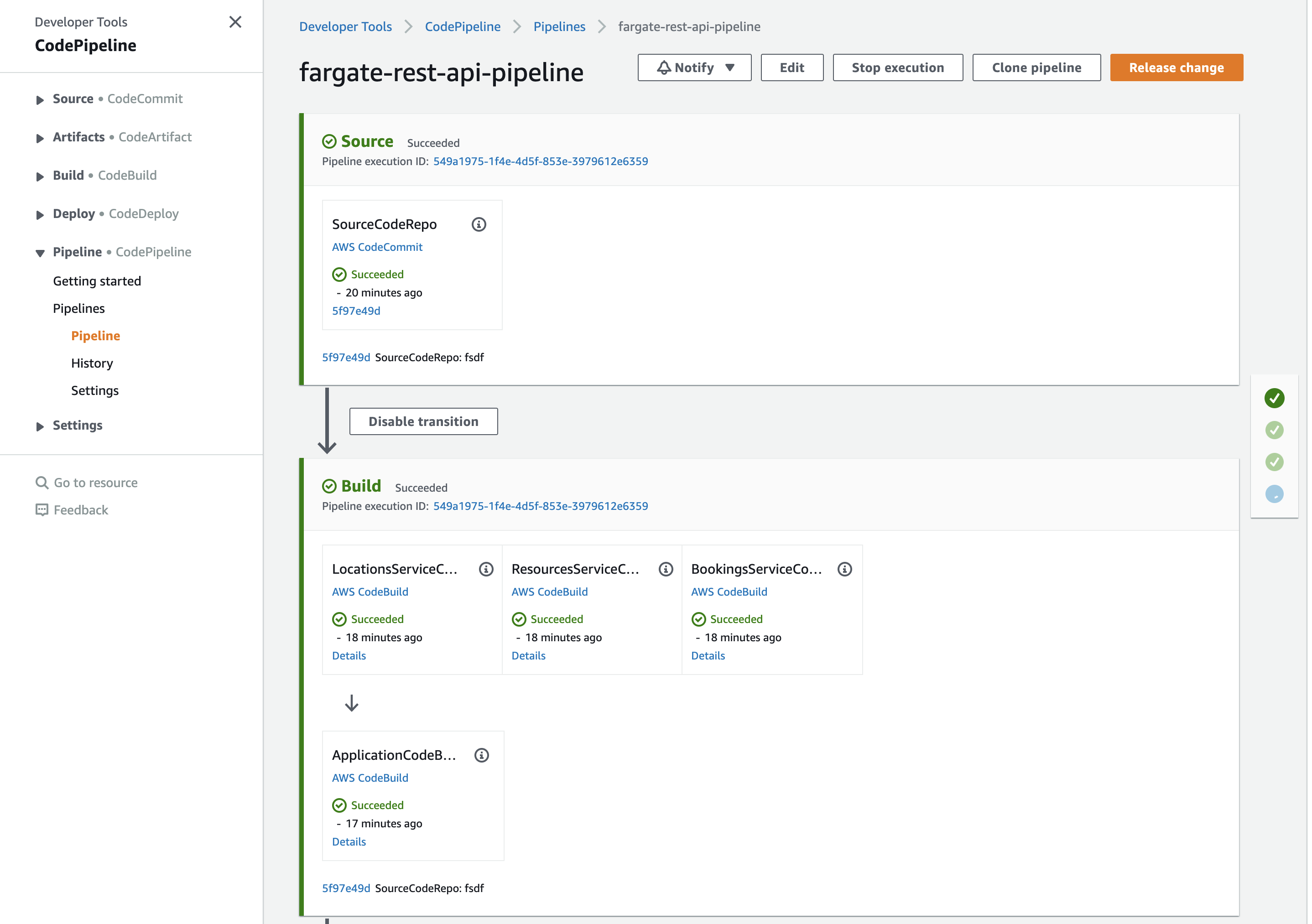This screenshot has height=924, width=1312.
Task: Open AWS CodeBuild link for LocationsService
Action: pyautogui.click(x=370, y=592)
